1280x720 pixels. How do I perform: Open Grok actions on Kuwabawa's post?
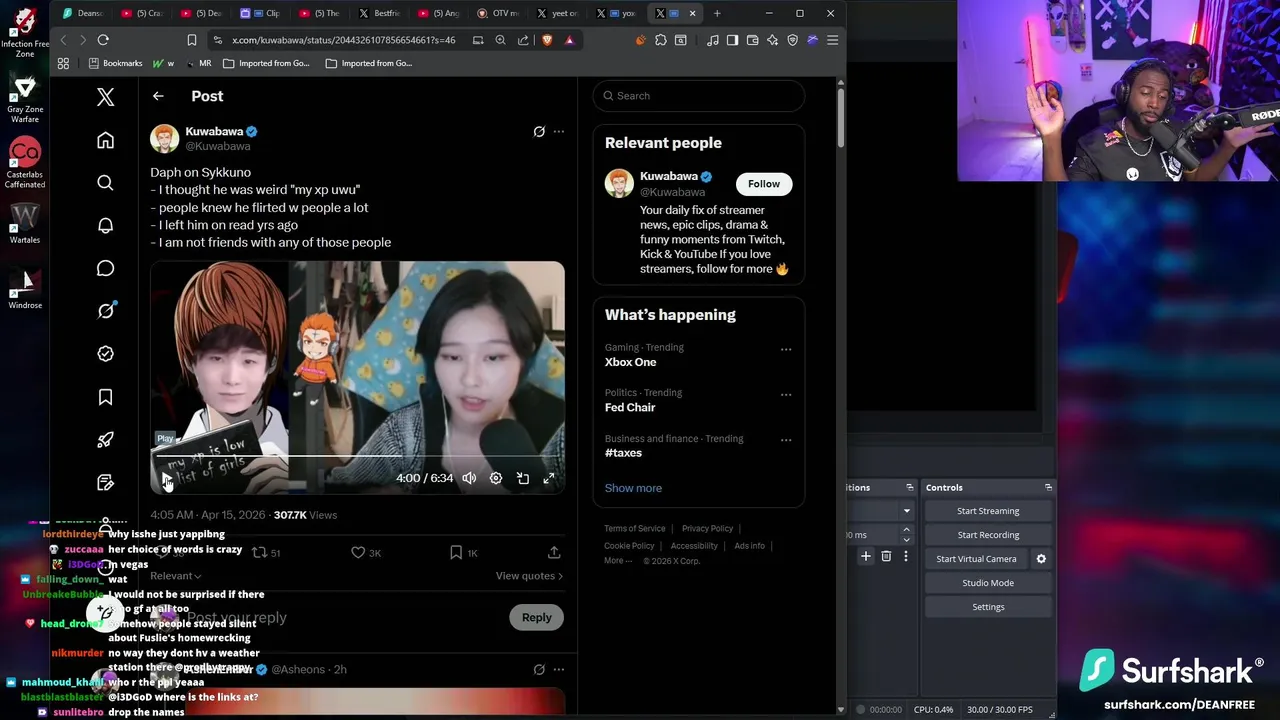pos(539,131)
